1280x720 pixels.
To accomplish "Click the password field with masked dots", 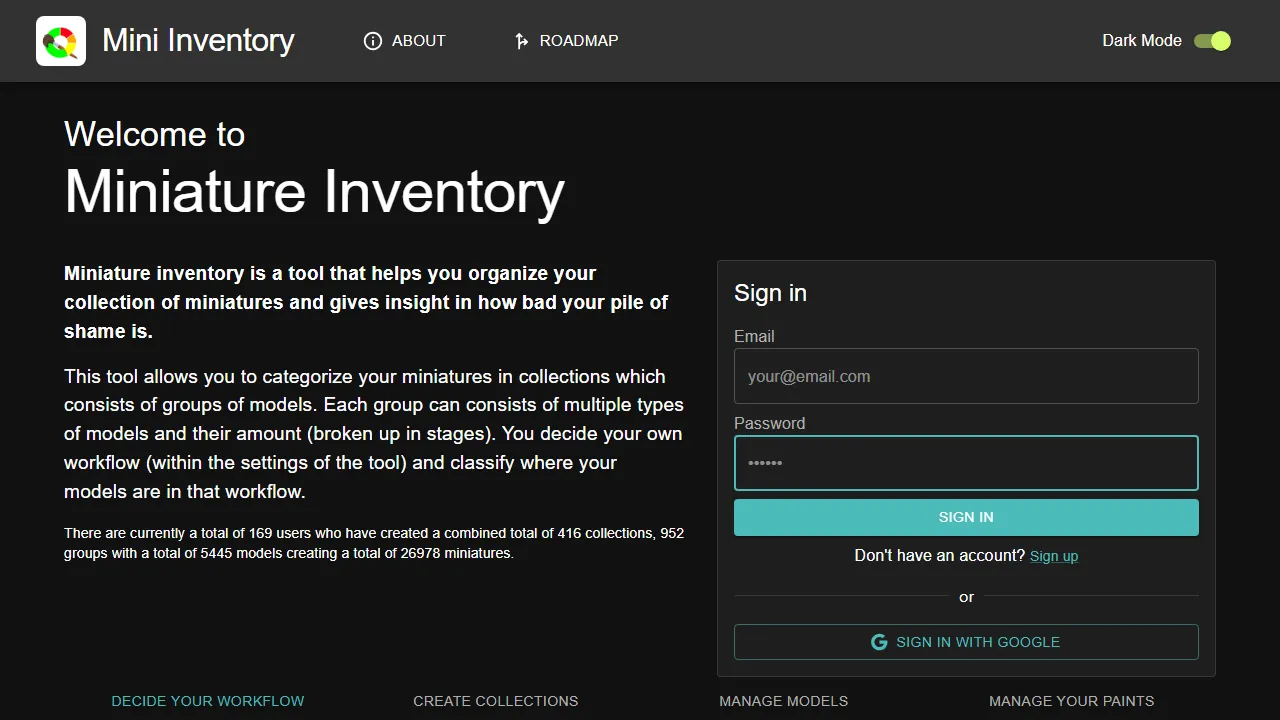I will pyautogui.click(x=966, y=462).
